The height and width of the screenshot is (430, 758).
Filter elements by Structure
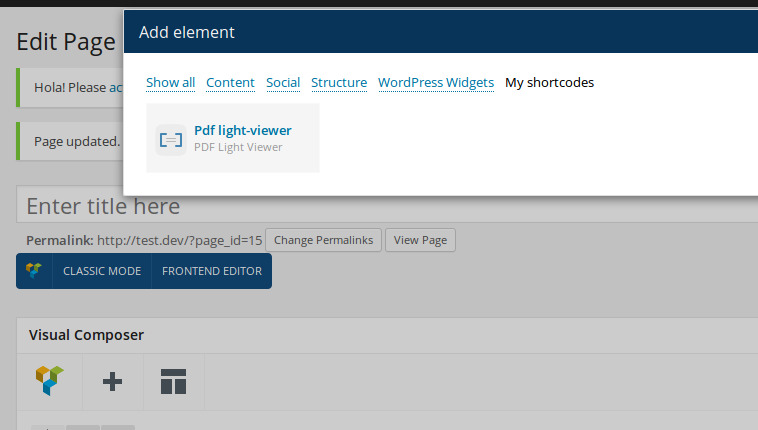(339, 83)
